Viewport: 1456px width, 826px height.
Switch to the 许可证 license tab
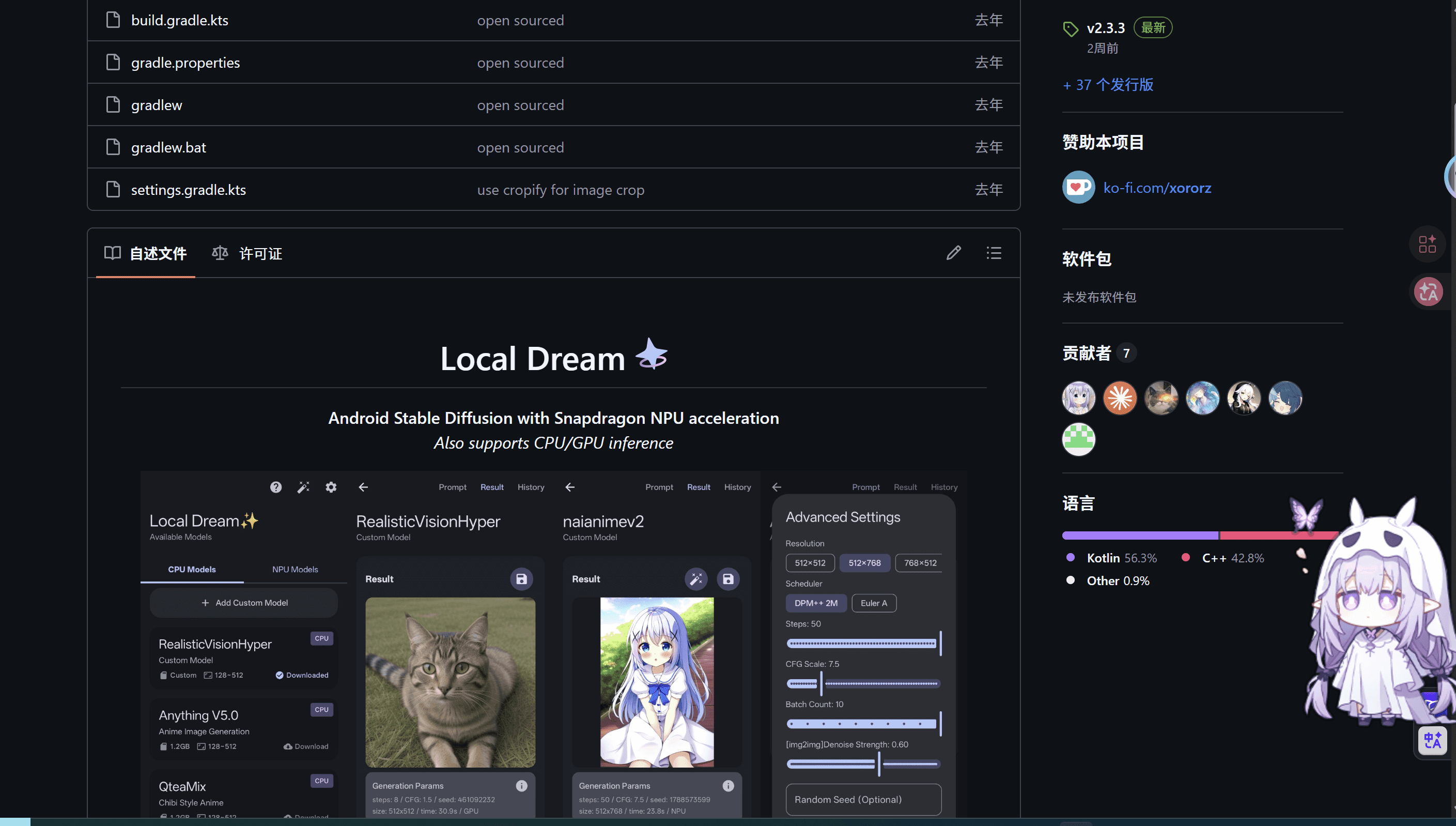click(x=247, y=253)
